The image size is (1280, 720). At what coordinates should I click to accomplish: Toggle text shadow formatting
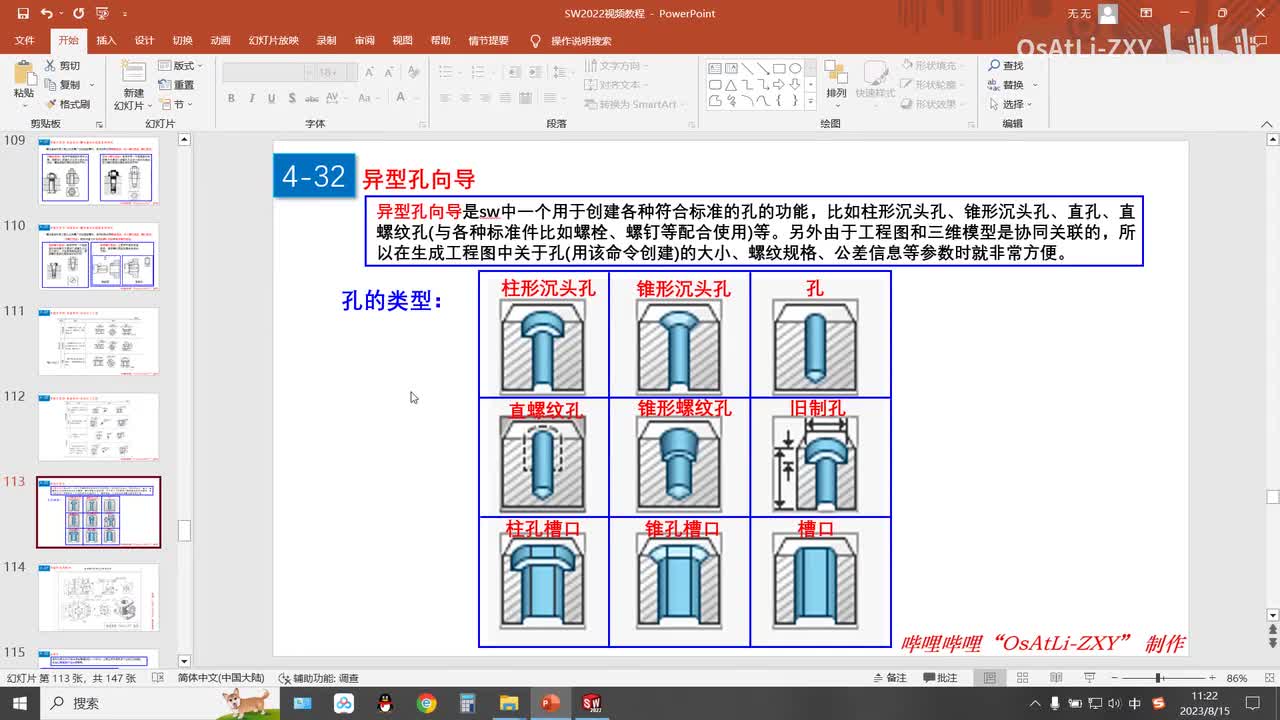point(293,98)
